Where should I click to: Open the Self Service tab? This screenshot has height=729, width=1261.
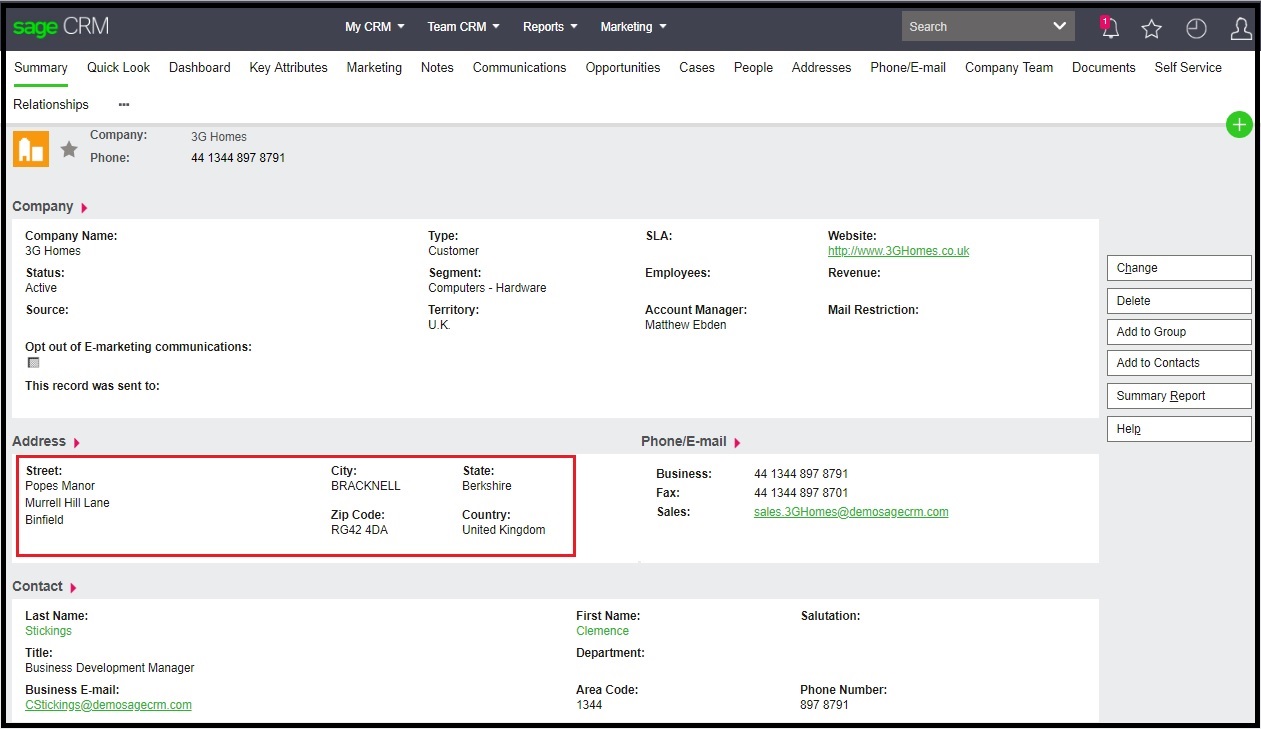point(1188,68)
